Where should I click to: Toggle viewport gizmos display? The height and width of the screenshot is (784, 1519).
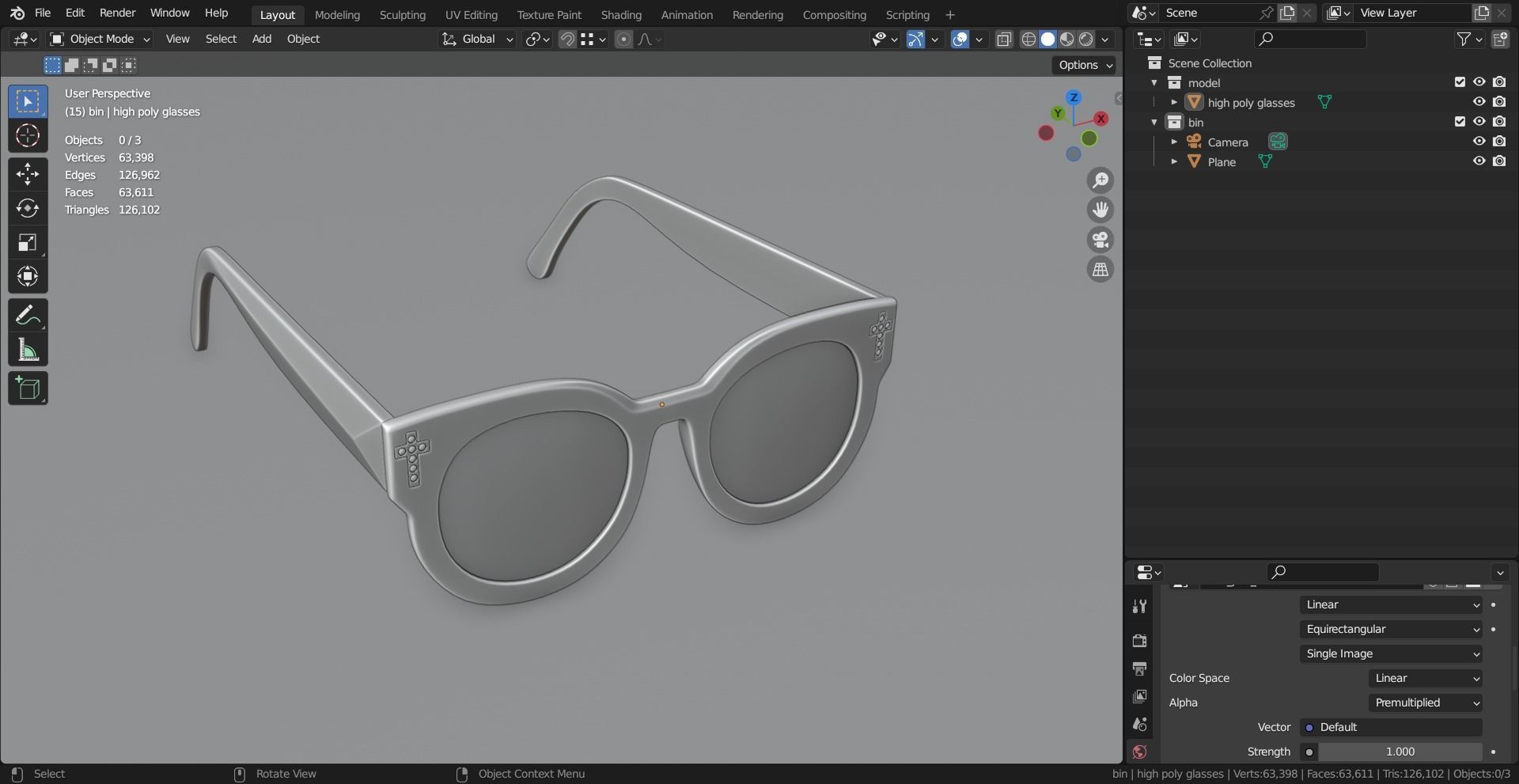coord(915,39)
